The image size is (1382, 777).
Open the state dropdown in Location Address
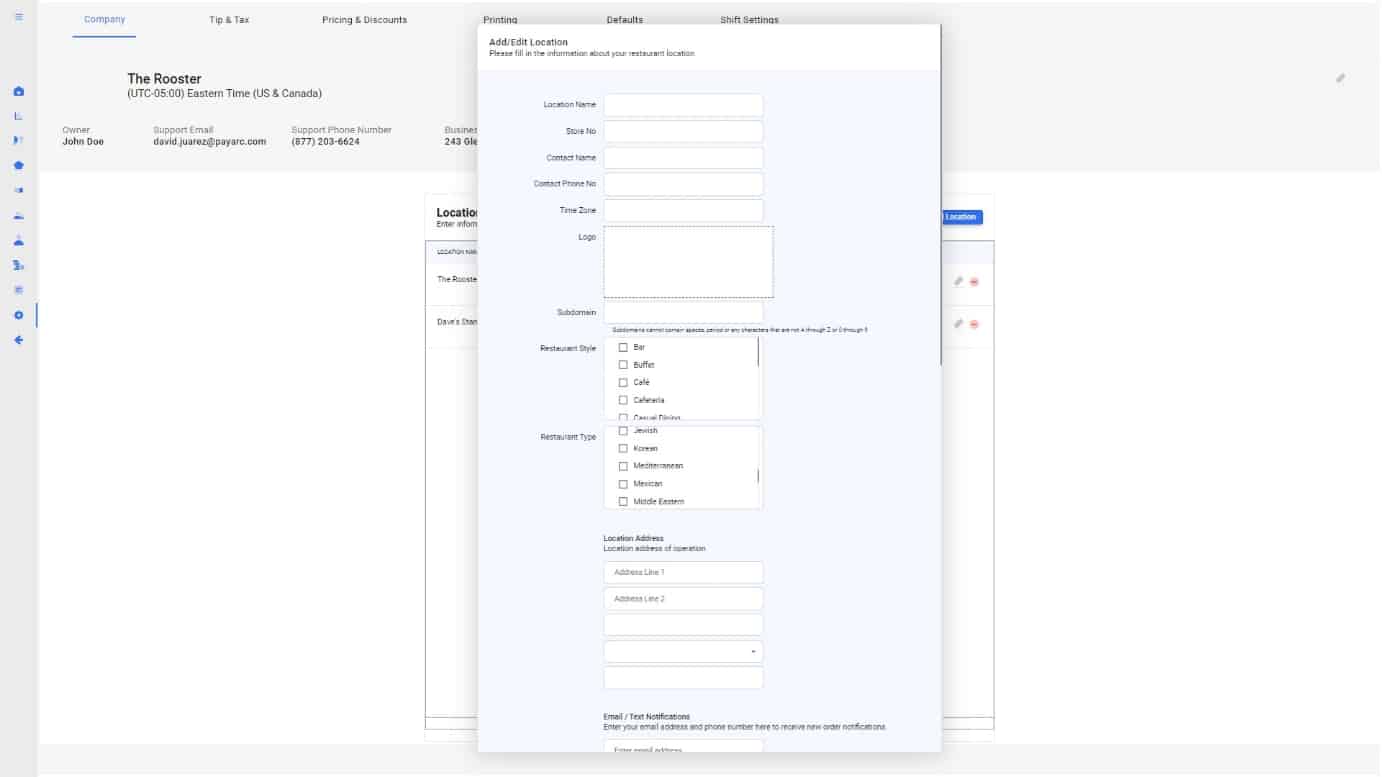683,651
